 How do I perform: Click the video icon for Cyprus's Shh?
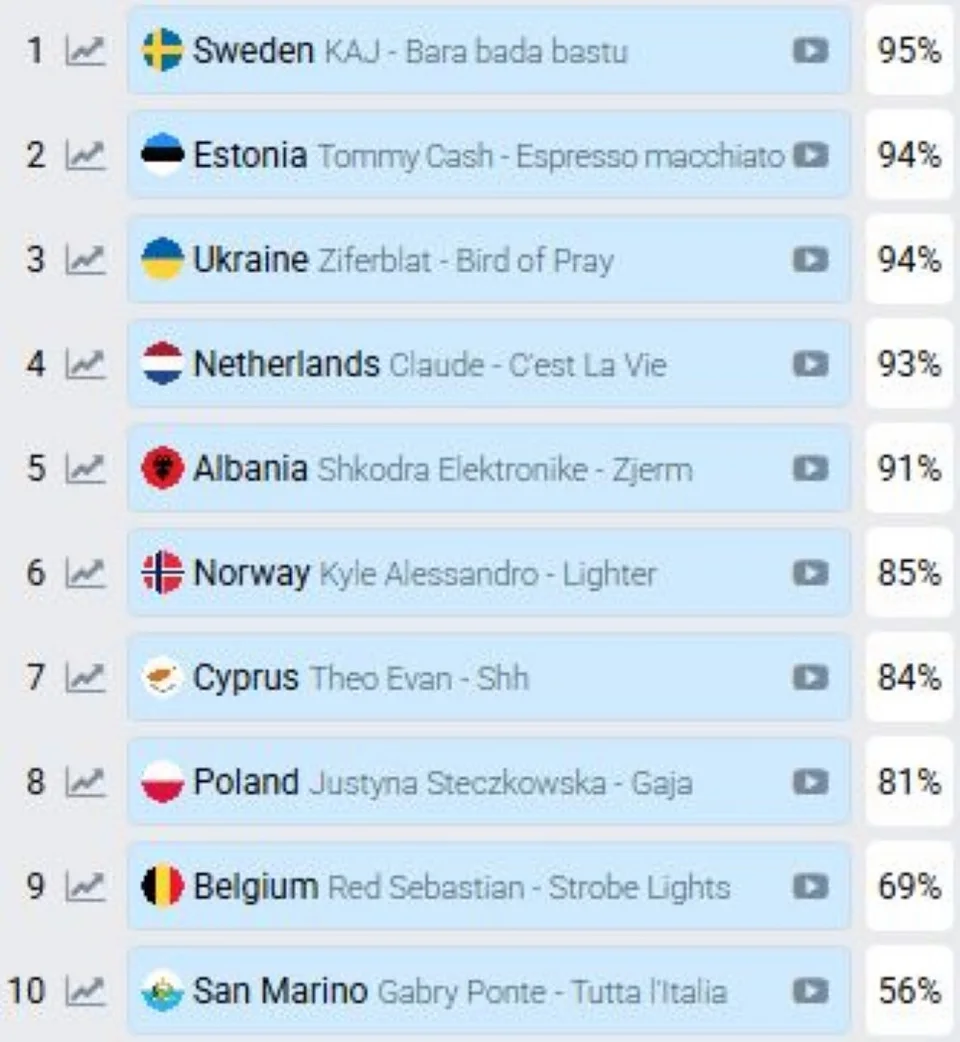(x=811, y=677)
